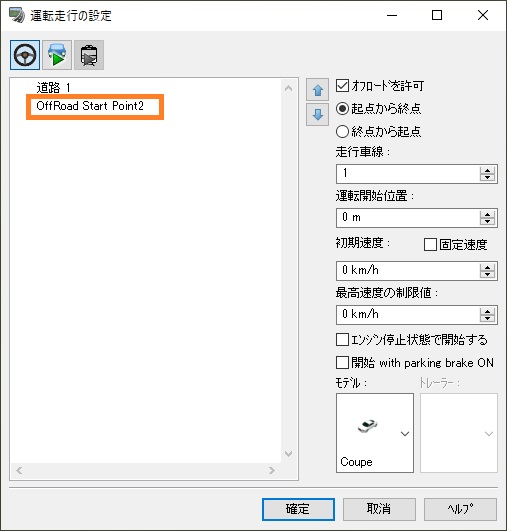Click the list's scroll down arrow
Screen dimensions: 507x531
[289, 454]
